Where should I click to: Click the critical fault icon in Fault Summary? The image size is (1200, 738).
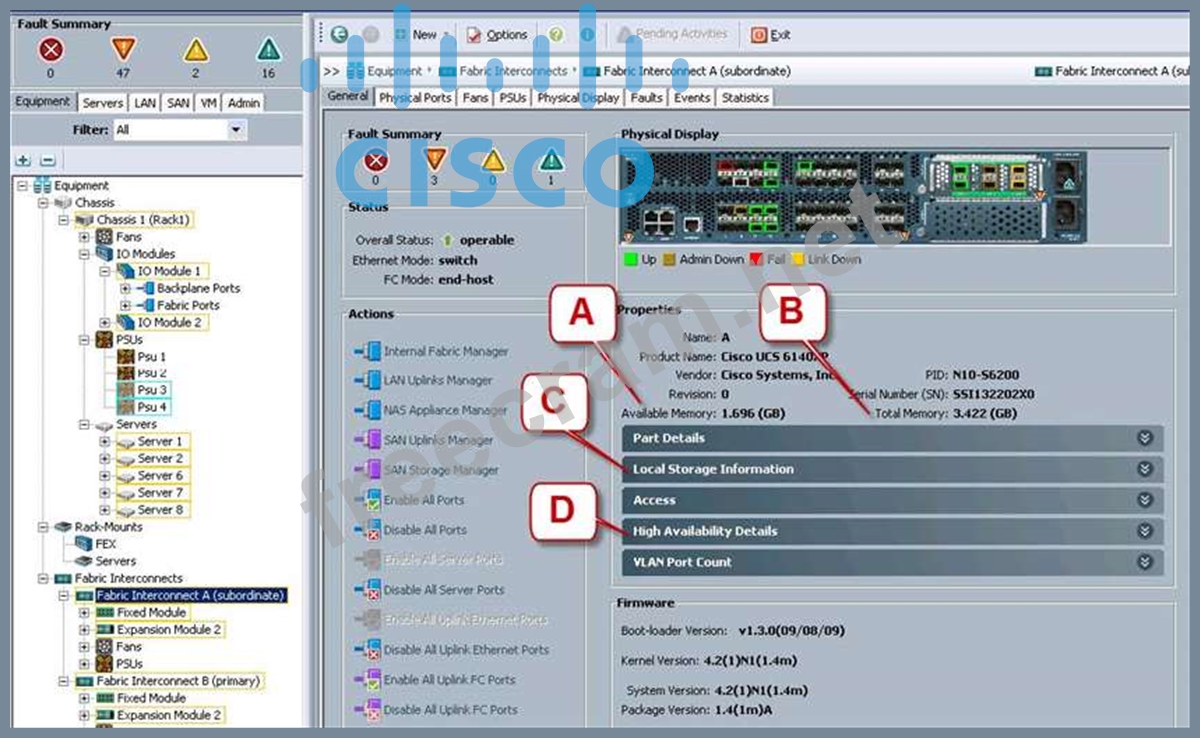pos(50,50)
